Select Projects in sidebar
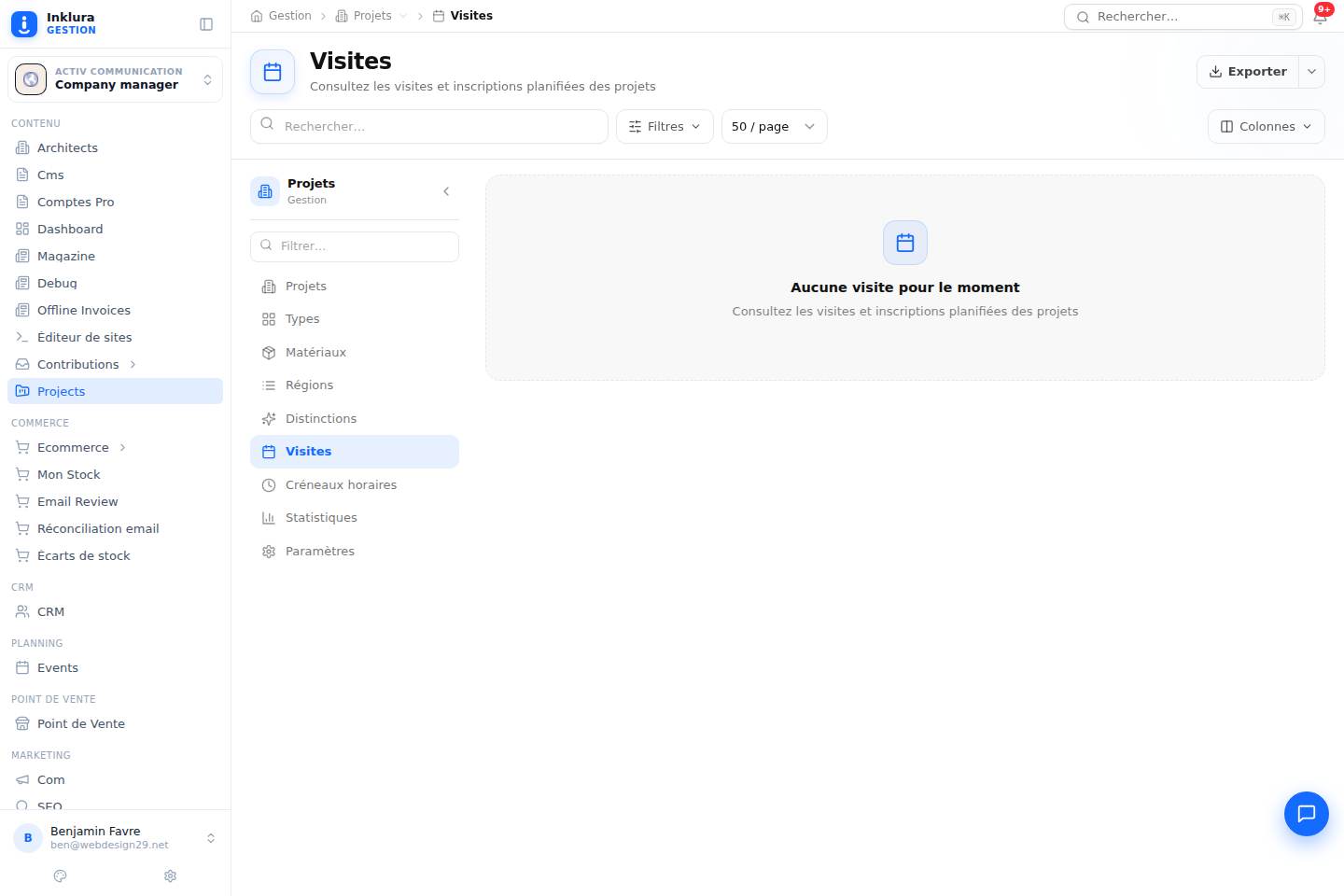The width and height of the screenshot is (1344, 896). [115, 391]
